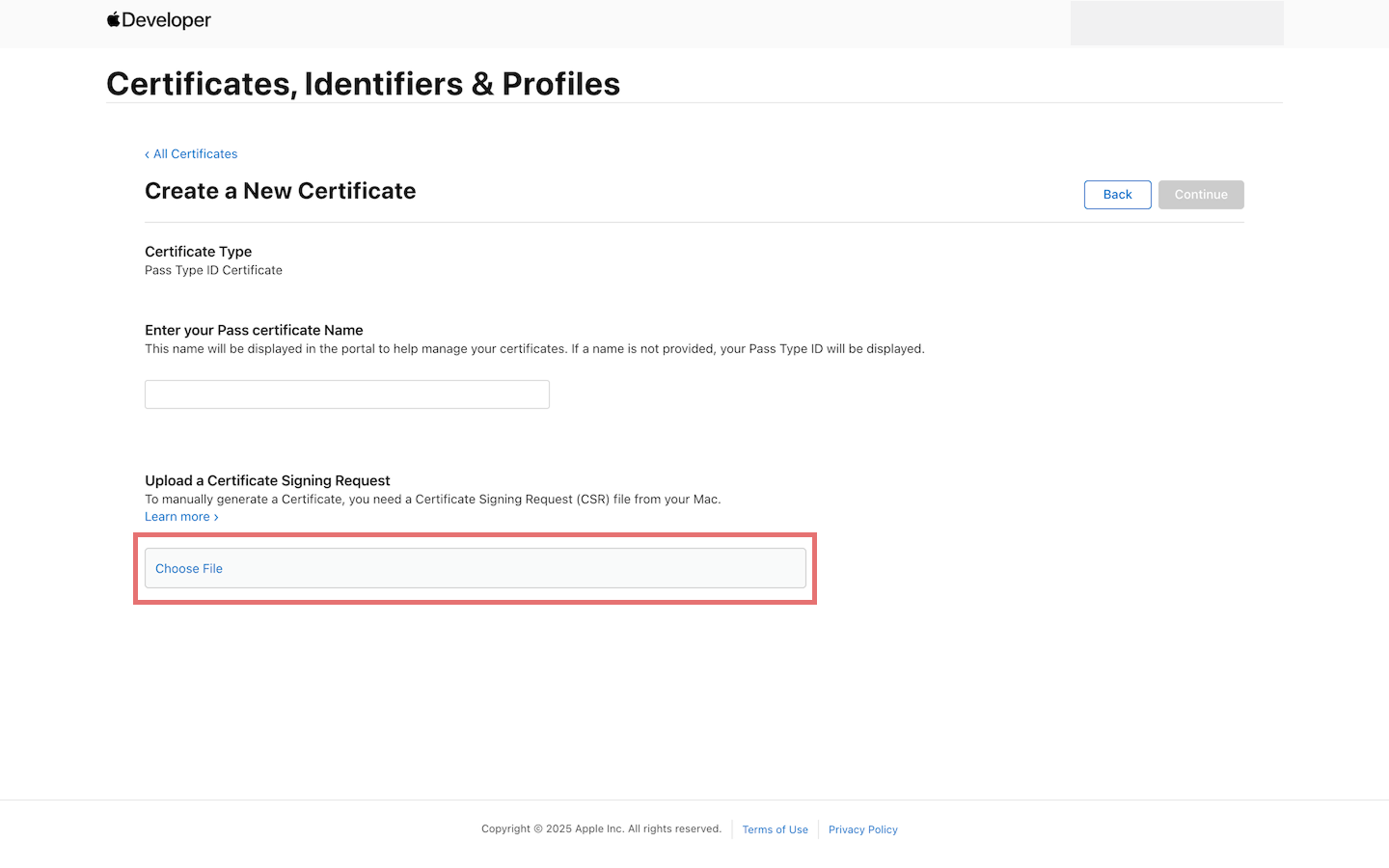
Task: Click the Enter your Pass certificate Name label
Action: (x=254, y=330)
